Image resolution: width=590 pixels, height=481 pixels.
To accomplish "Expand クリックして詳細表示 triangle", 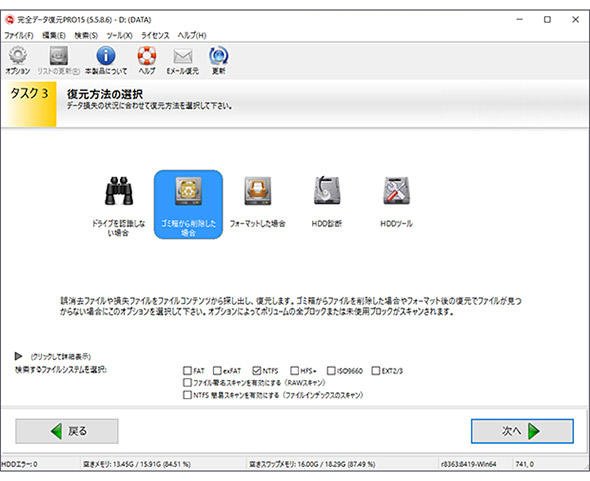I will [18, 356].
